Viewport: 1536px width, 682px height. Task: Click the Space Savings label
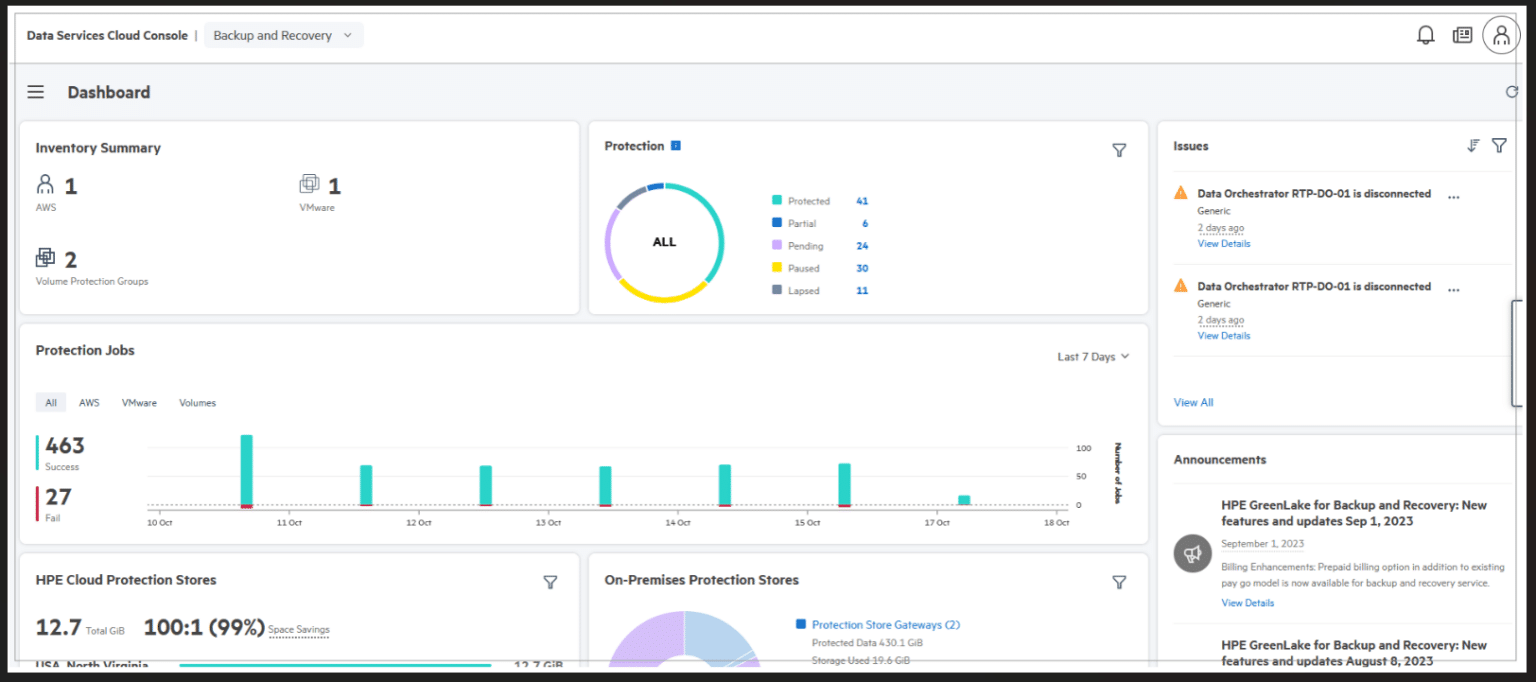point(299,630)
